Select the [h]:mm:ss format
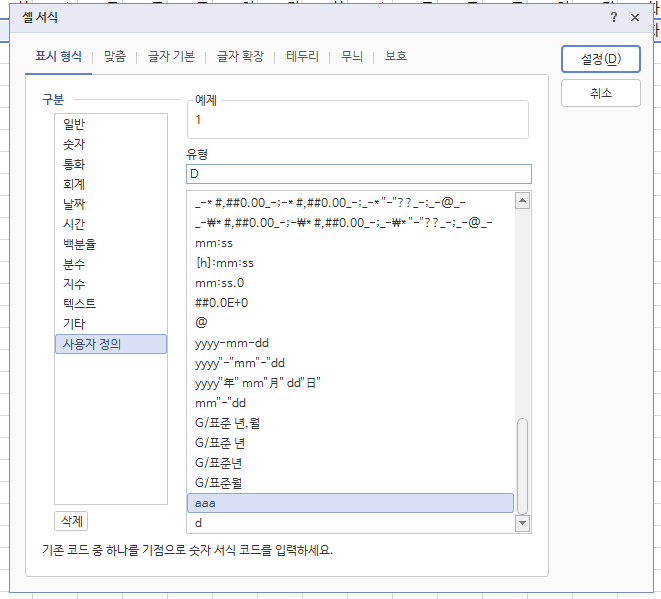661x599 pixels. tap(350, 263)
